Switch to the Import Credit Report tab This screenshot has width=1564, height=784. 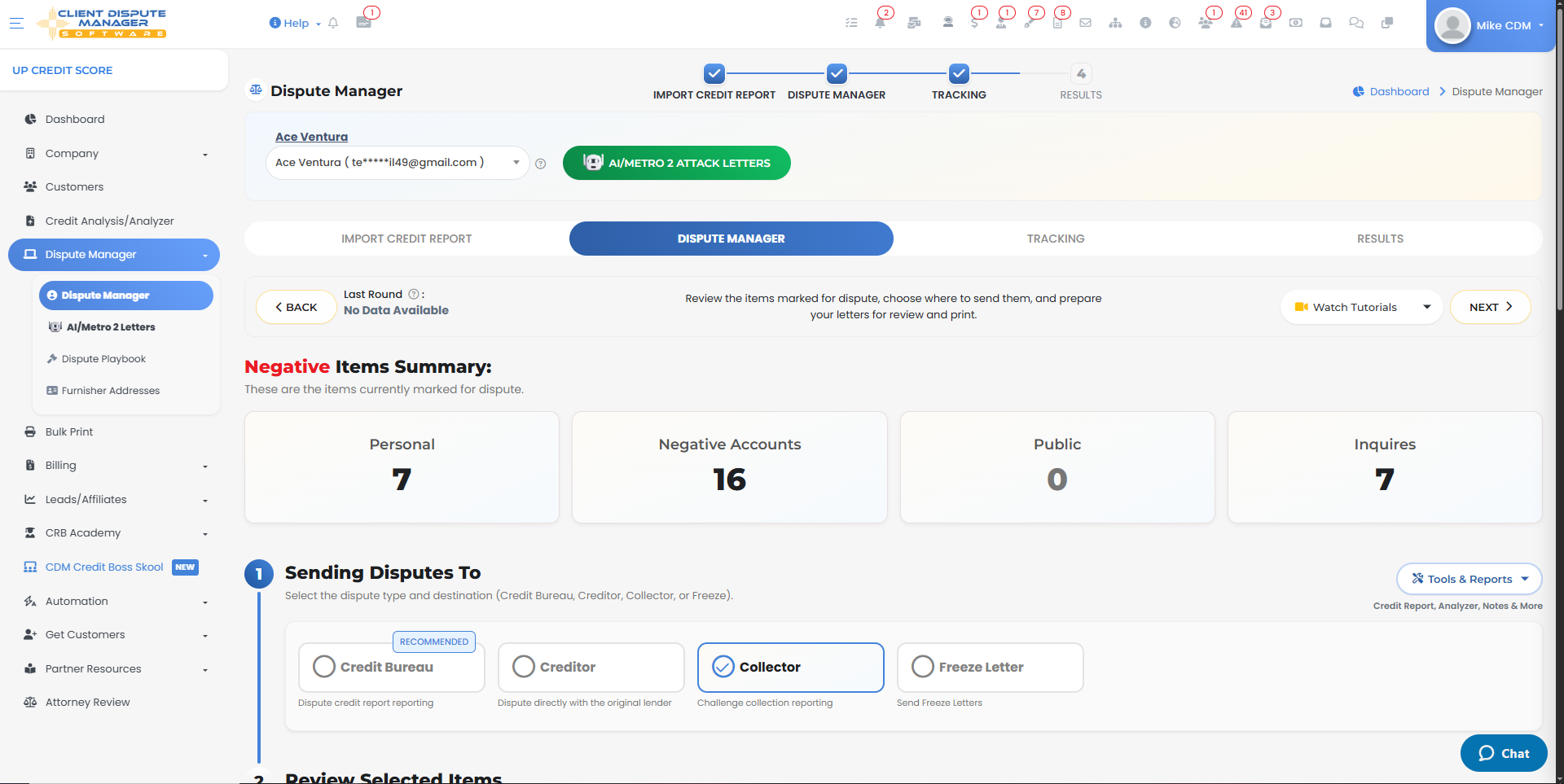406,239
